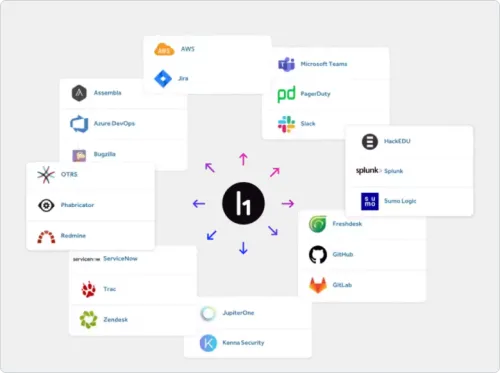This screenshot has width=500, height=373.
Task: Open the GitHub label
Action: point(343,254)
